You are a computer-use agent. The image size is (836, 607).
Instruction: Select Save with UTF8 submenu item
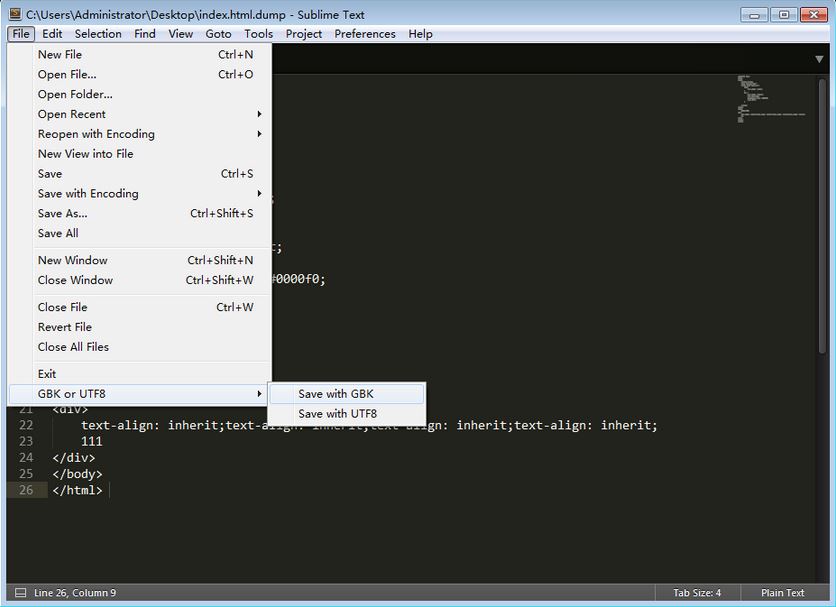[x=347, y=413]
